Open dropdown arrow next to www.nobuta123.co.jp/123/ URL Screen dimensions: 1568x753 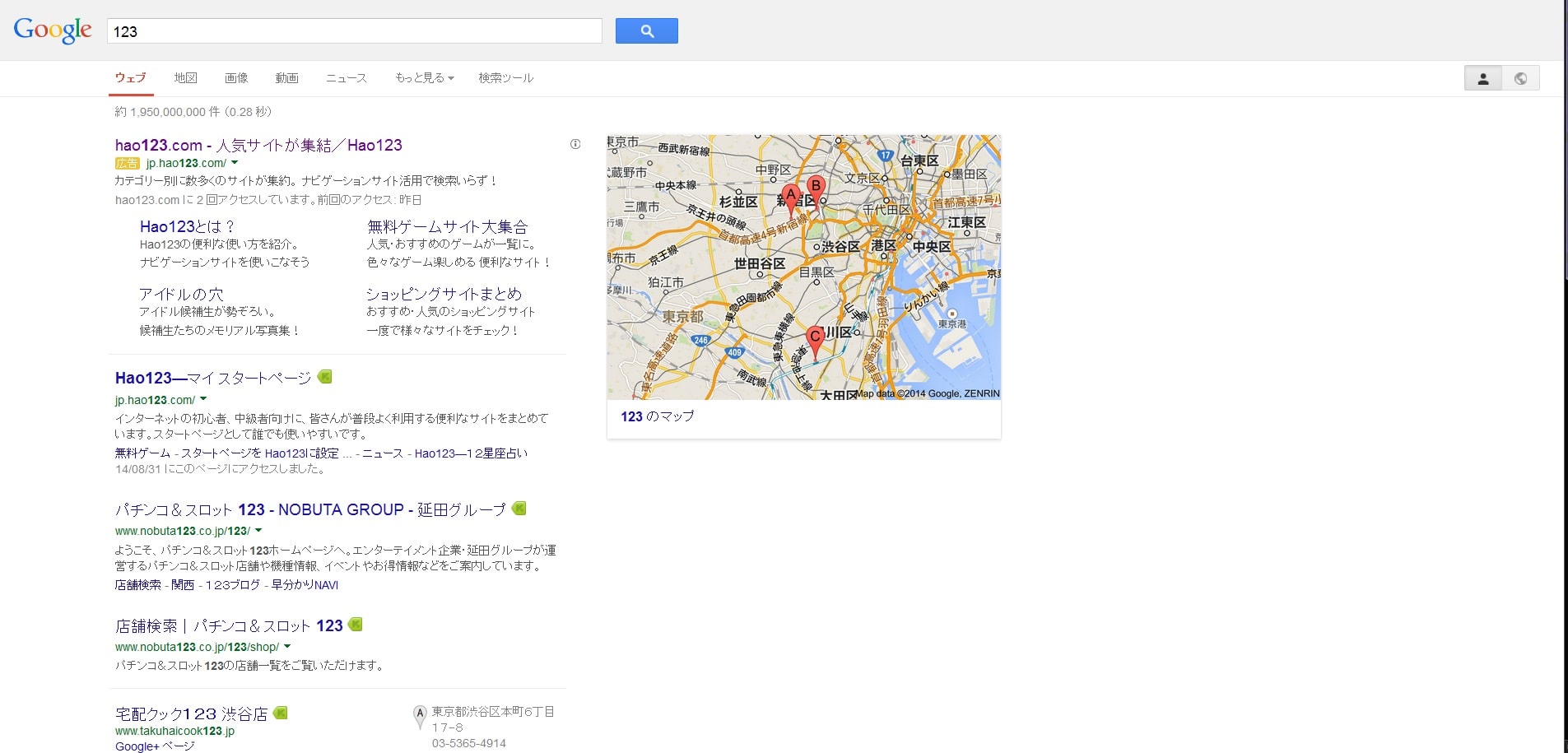258,531
